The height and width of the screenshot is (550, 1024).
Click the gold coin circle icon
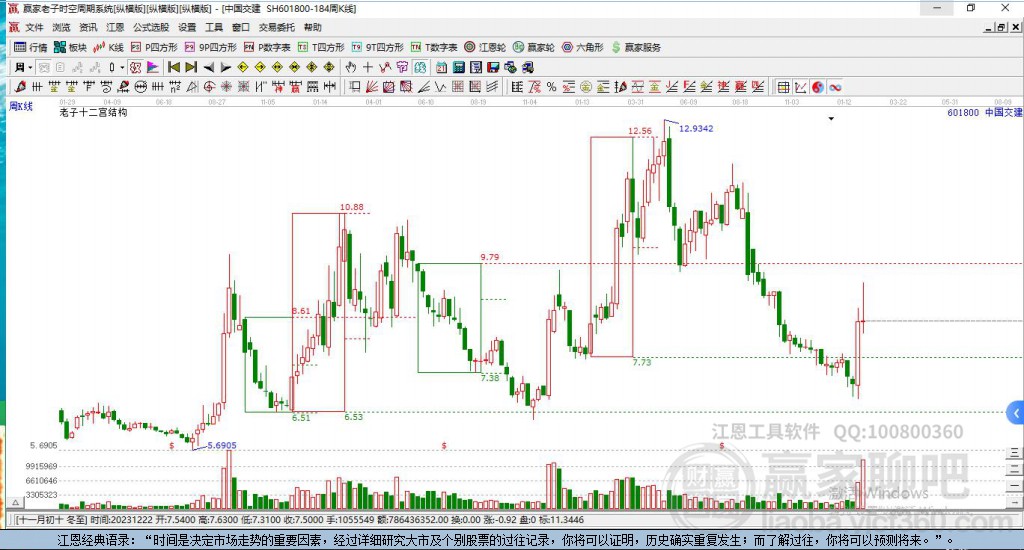point(586,87)
